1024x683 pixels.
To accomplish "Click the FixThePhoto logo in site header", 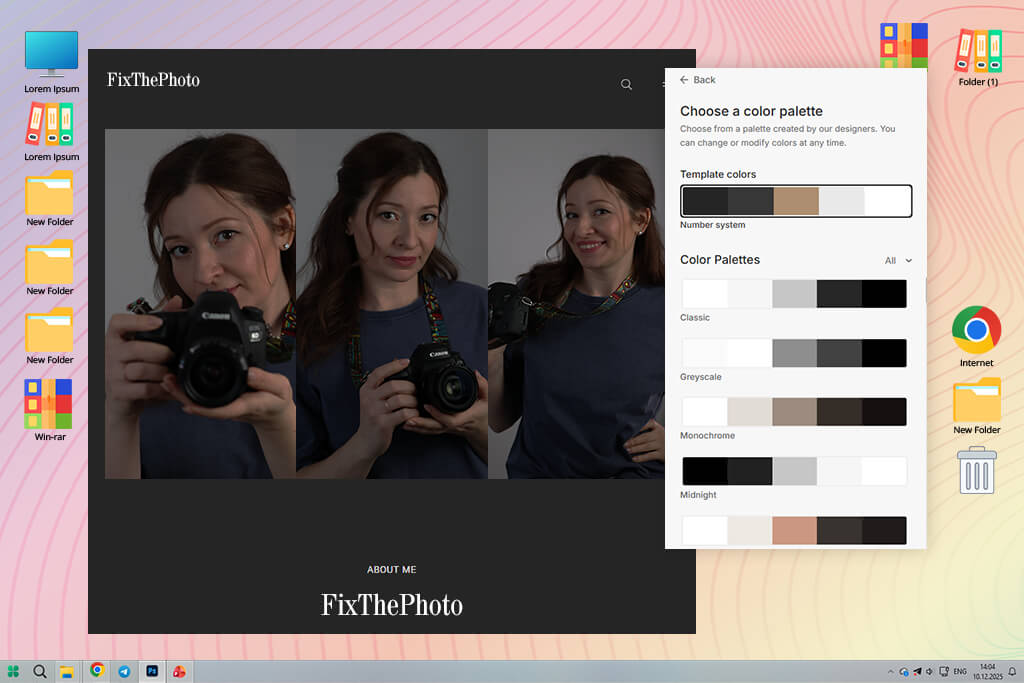I will tap(153, 80).
